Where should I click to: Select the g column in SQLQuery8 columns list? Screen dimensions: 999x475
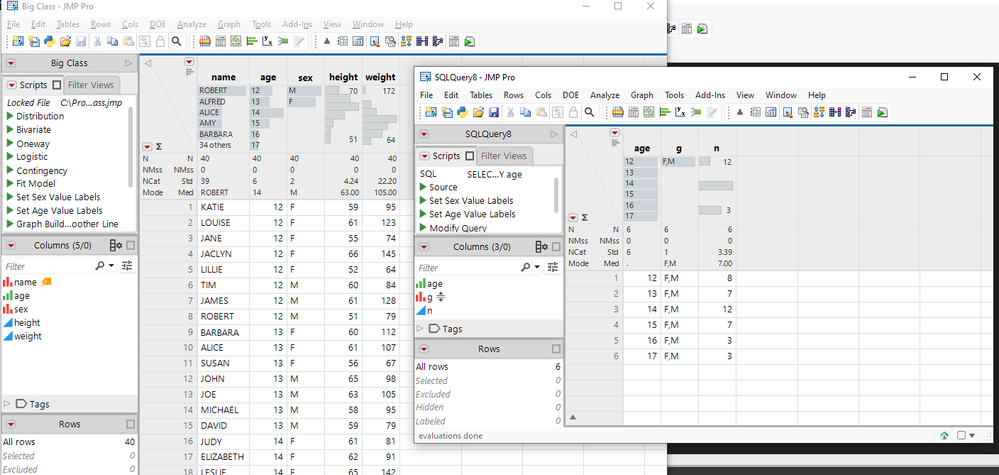(430, 297)
